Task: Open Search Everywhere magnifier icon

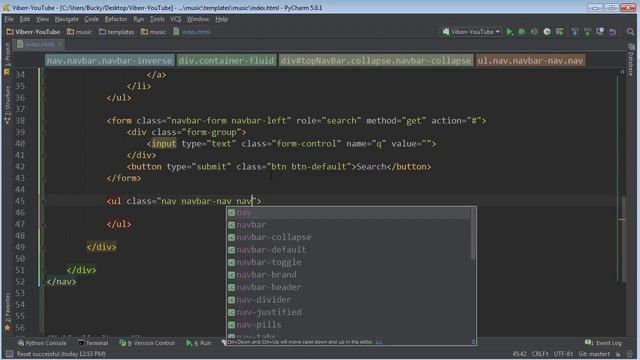Action: (x=630, y=32)
